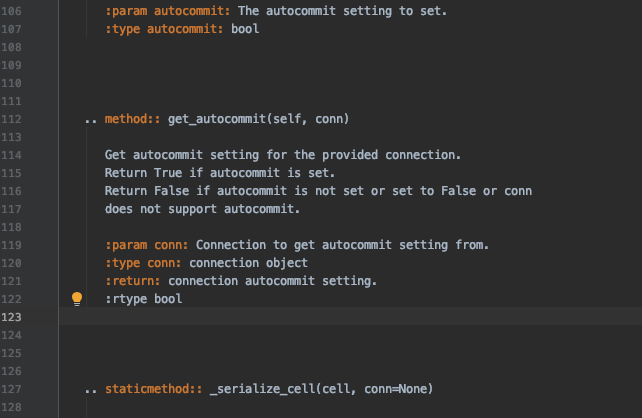Image resolution: width=642 pixels, height=418 pixels.
Task: Click ':type conn:' field on line 120
Action: tap(143, 263)
